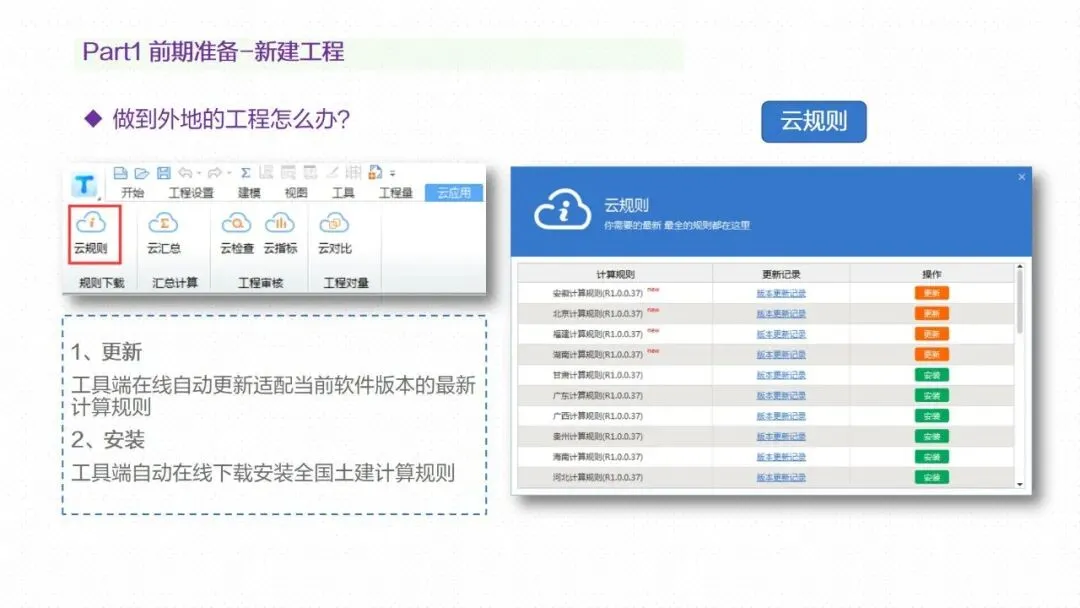Image resolution: width=1080 pixels, height=608 pixels.
Task: Click 更新 button for 湖南计算规则
Action: [x=931, y=355]
